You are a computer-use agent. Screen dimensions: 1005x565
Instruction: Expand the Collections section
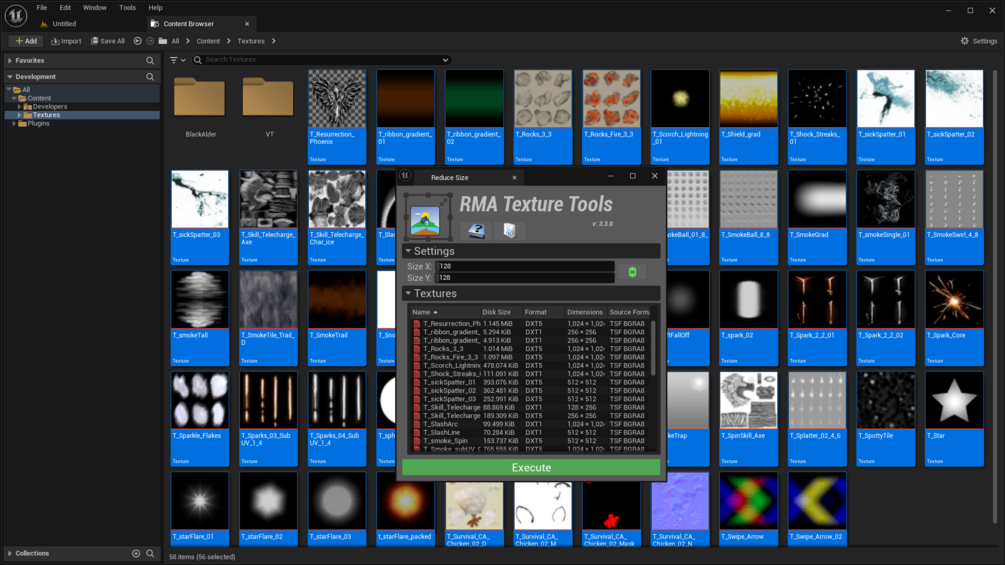tap(10, 553)
